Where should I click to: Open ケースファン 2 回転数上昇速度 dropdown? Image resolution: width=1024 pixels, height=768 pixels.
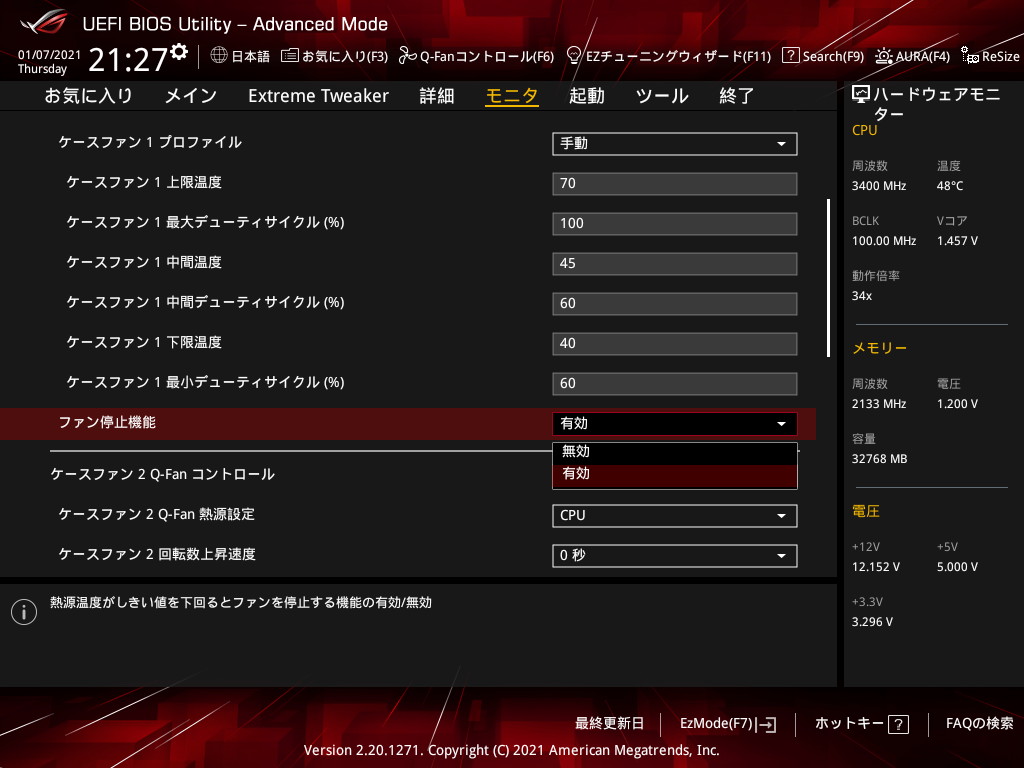click(x=675, y=556)
